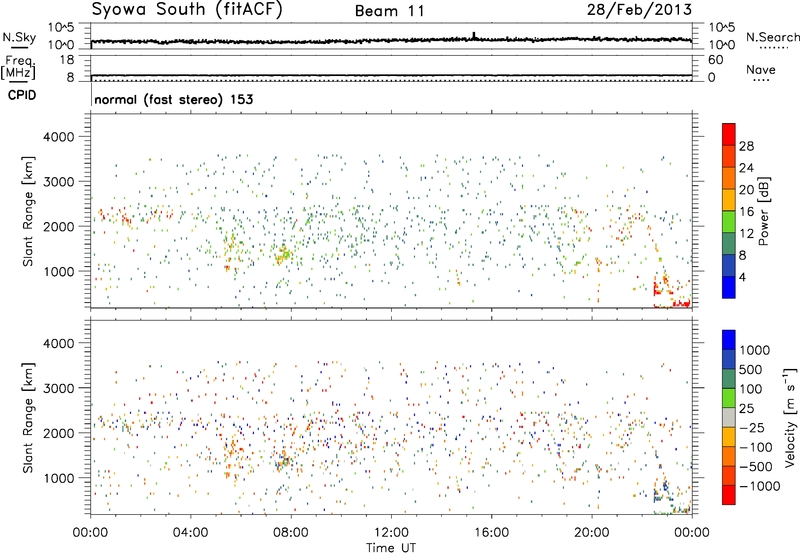Screen dimensions: 800x554
Task: Click the power colorbar value 4
Action: pos(742,278)
